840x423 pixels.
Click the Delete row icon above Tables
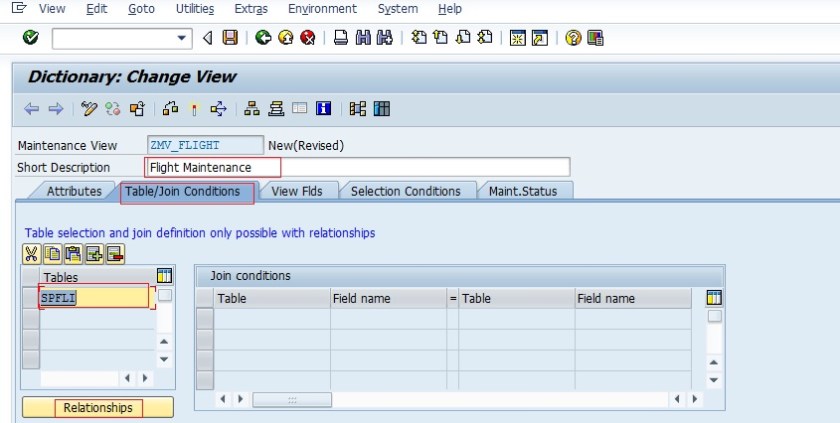[114, 254]
